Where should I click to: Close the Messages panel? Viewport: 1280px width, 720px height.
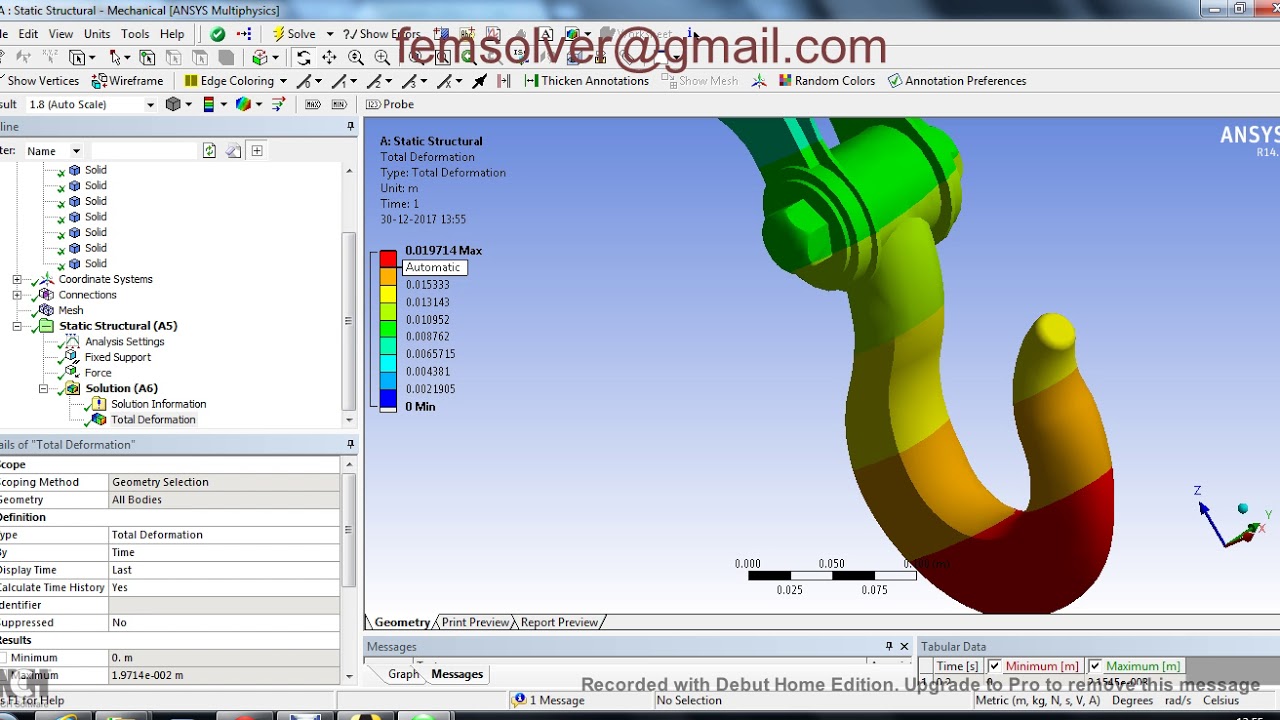click(904, 646)
